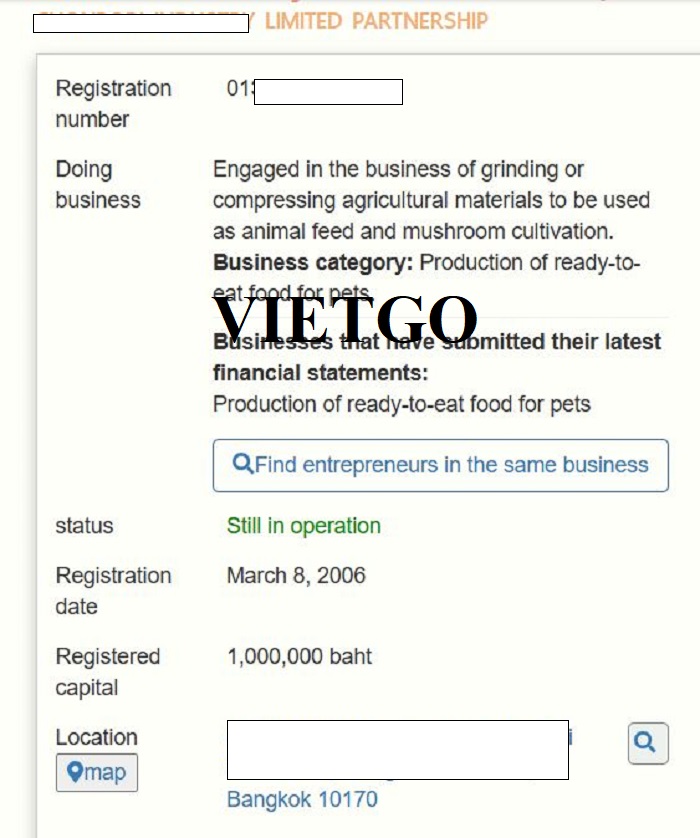This screenshot has width=700, height=838.
Task: Select the status field label
Action: [84, 526]
